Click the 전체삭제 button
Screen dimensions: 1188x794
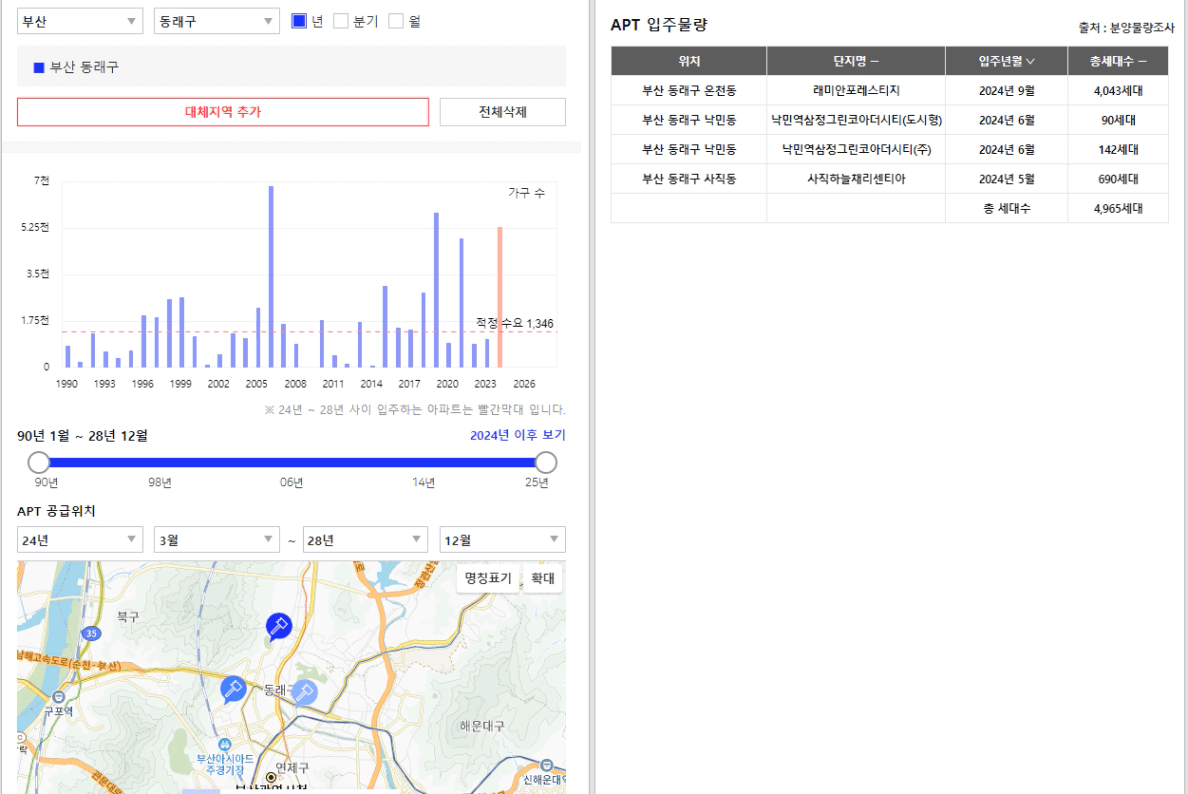[x=502, y=112]
